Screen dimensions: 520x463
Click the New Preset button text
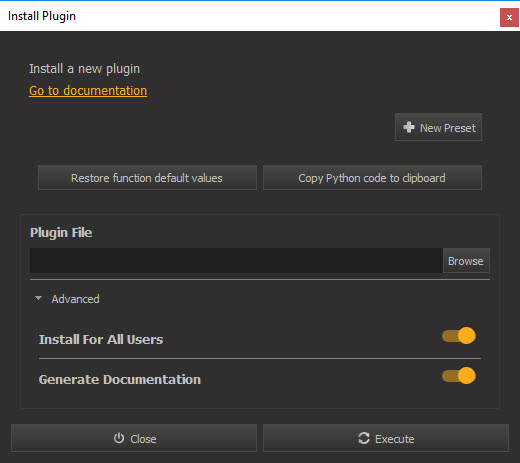click(448, 128)
